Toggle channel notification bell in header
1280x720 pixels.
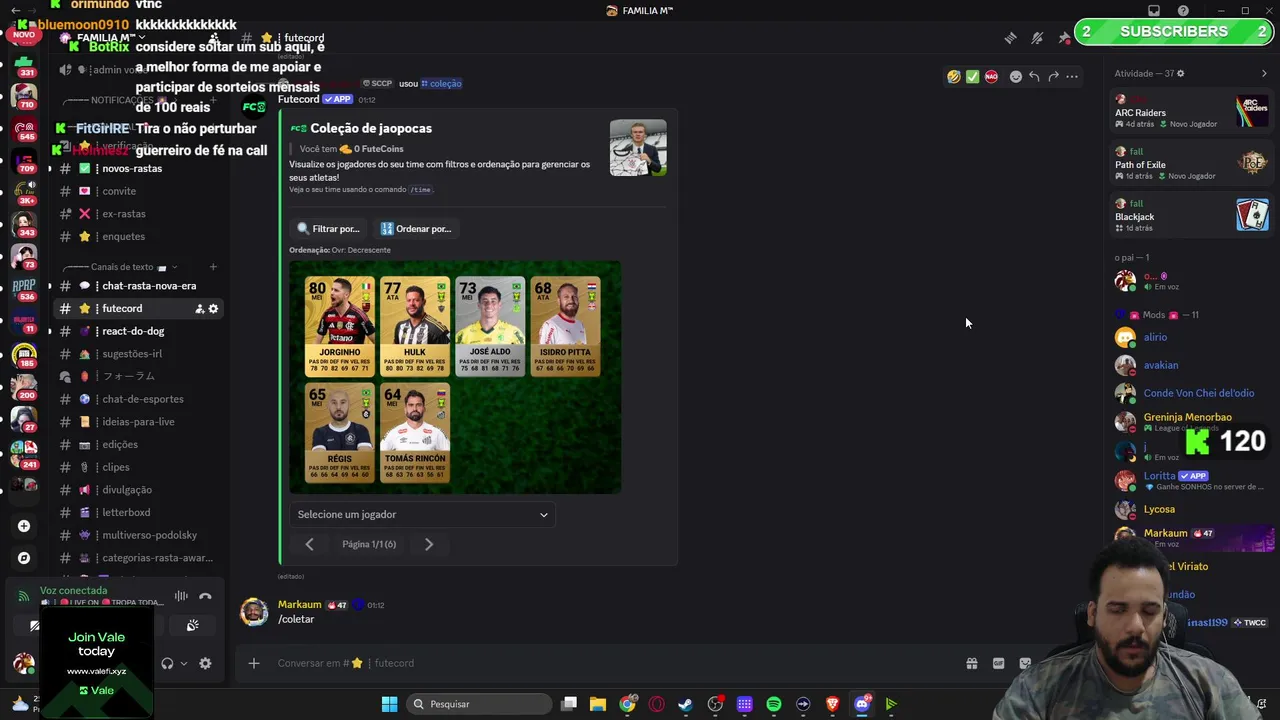[x=1037, y=38]
